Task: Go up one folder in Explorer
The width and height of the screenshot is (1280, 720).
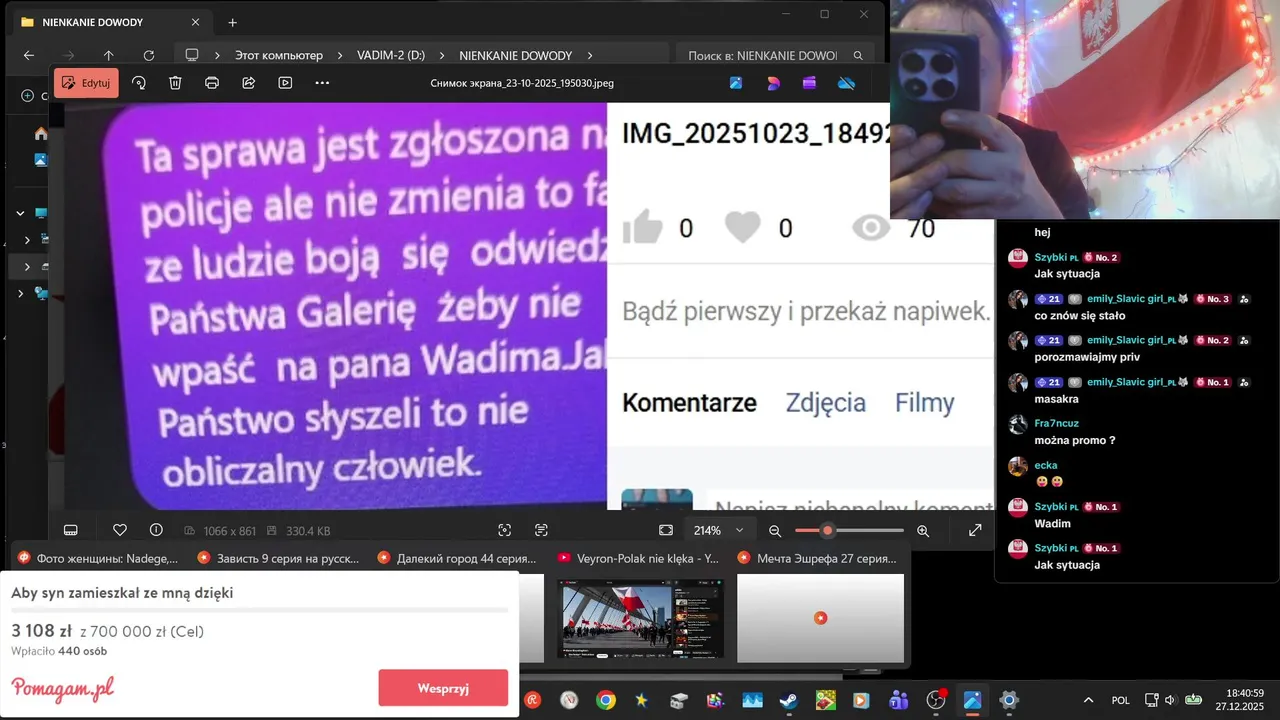Action: [x=109, y=55]
